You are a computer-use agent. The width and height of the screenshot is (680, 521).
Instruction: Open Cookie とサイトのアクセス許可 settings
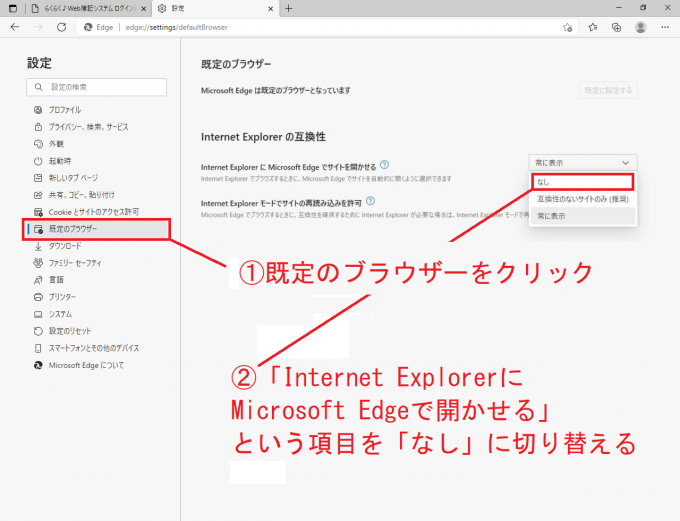pos(96,212)
